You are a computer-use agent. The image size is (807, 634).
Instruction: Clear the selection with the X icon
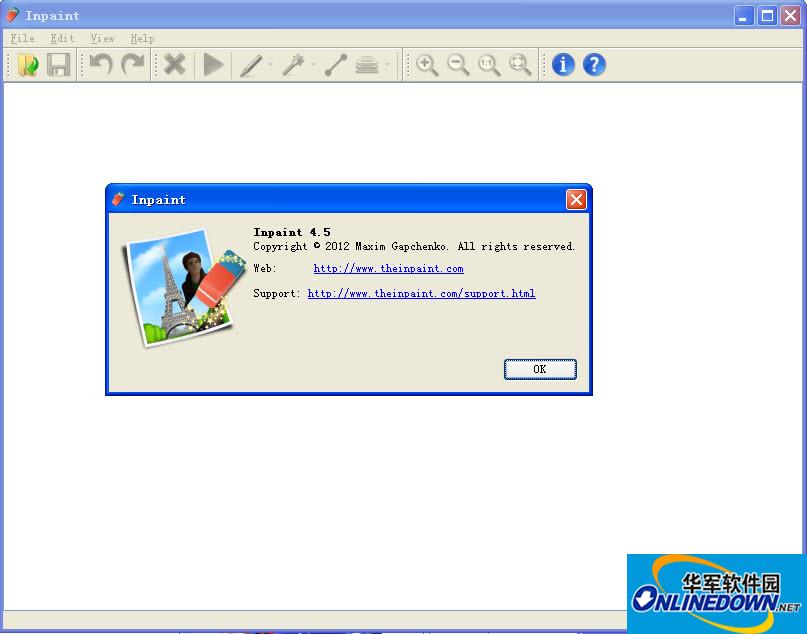point(174,65)
